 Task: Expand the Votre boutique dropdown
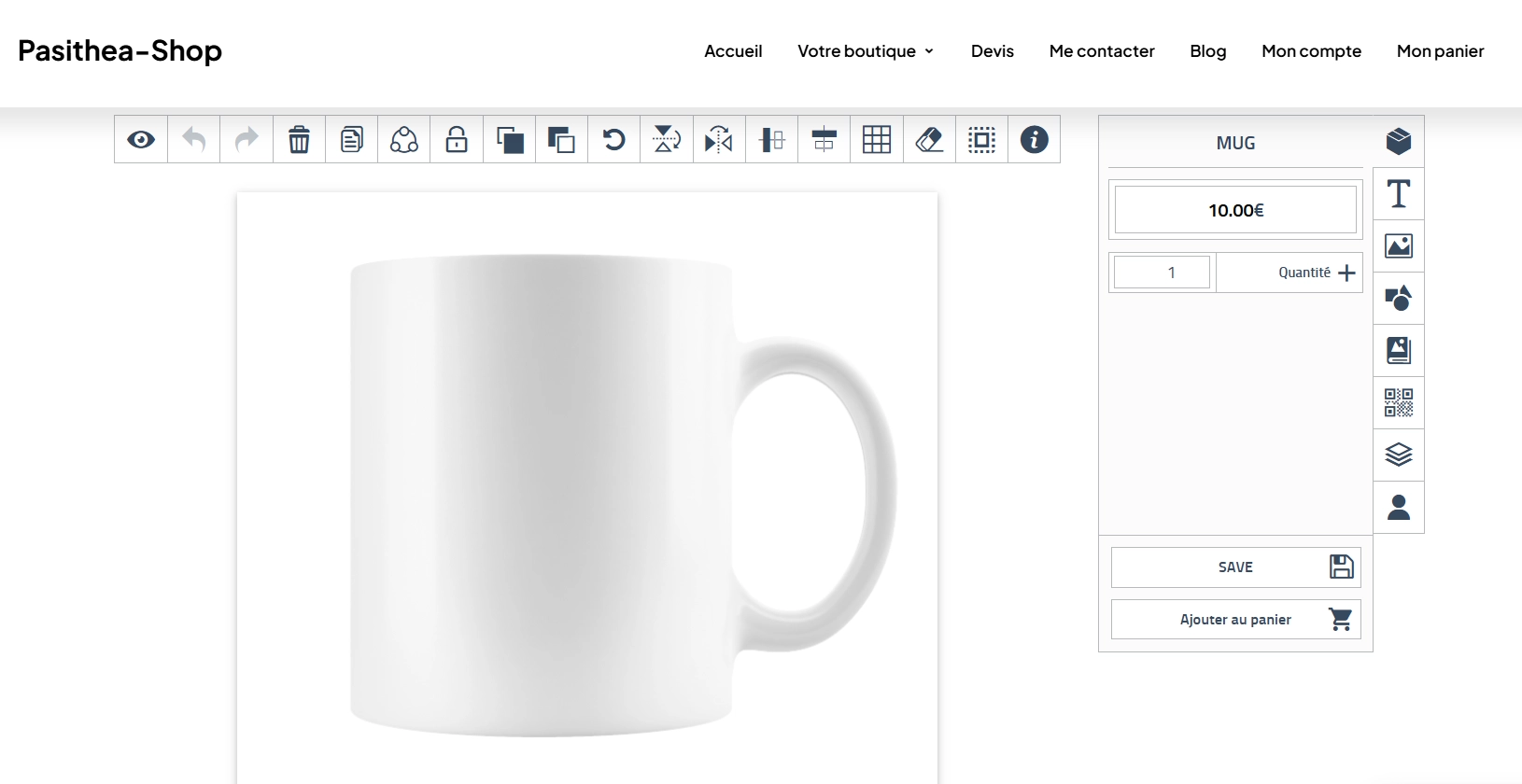pyautogui.click(x=866, y=51)
